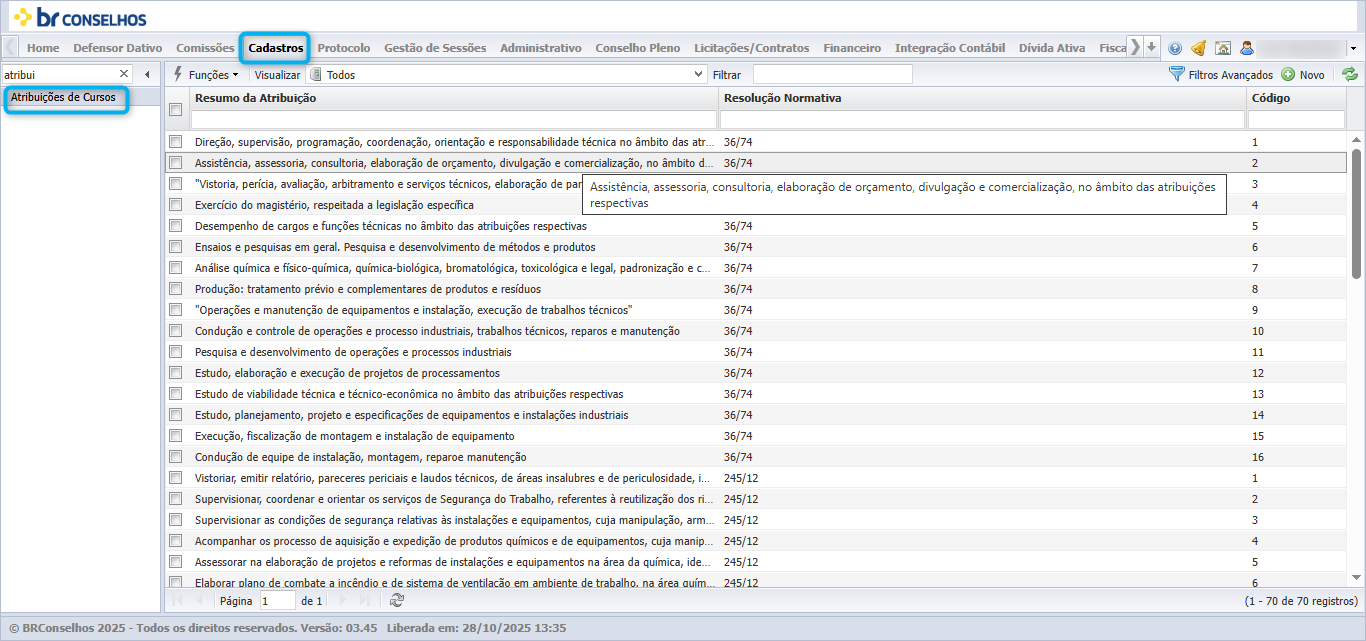Select row 'Análise química e físico-química'
Screen dimensions: 1366x641
tap(755, 268)
